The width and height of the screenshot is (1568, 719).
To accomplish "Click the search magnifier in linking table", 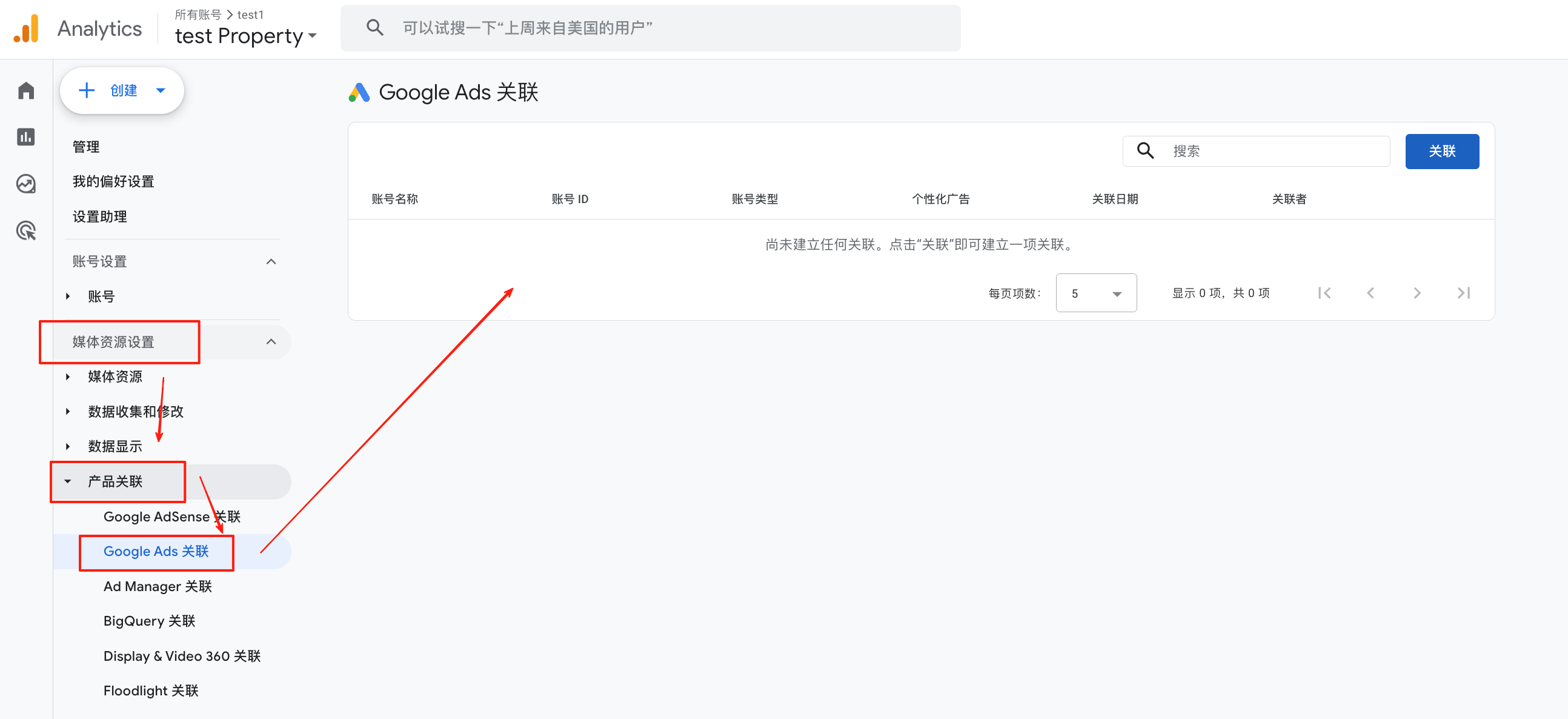I will 1145,150.
